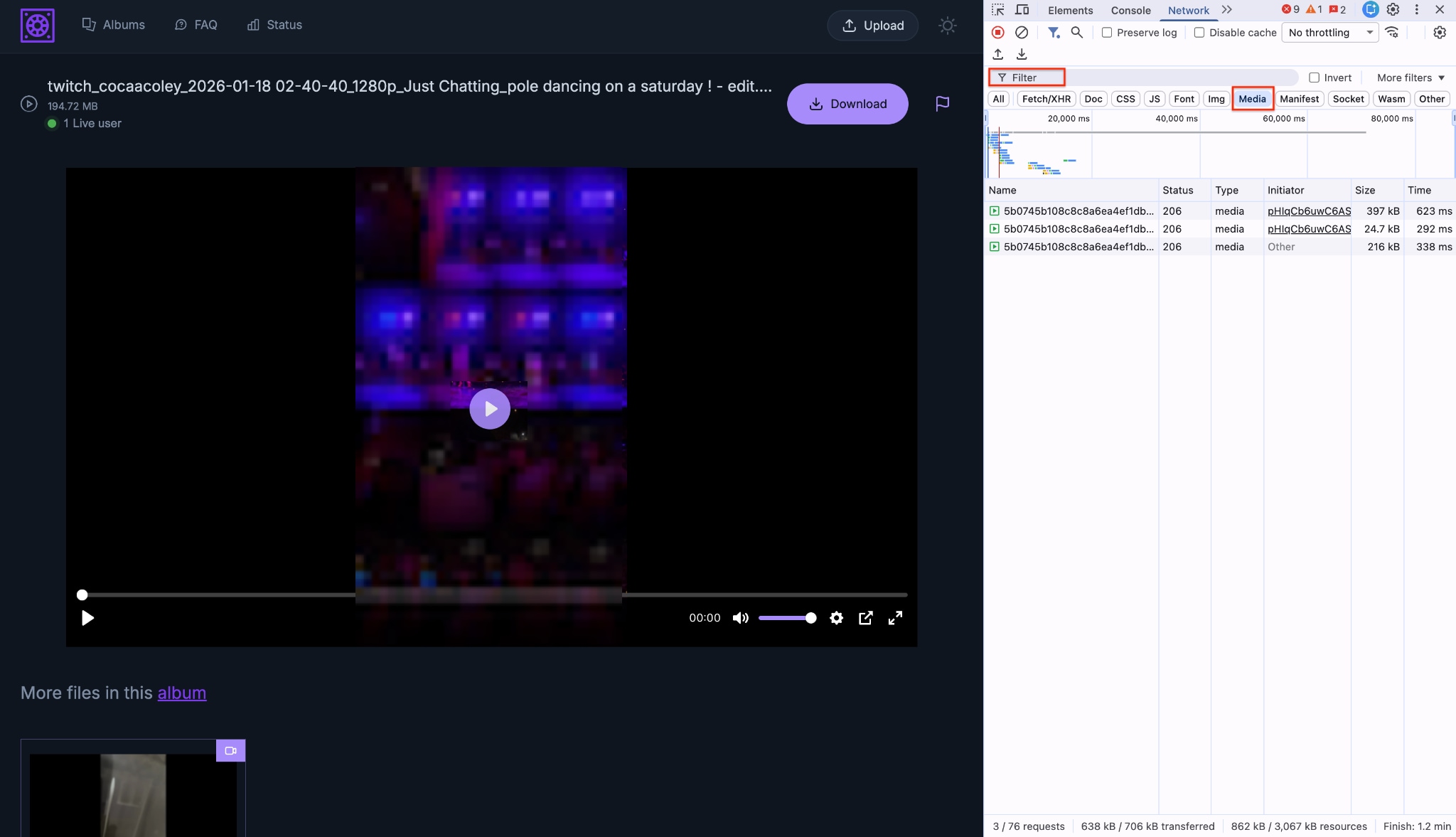Screen dimensions: 1456x837
Task: Report the file with the flag icon
Action: (942, 104)
